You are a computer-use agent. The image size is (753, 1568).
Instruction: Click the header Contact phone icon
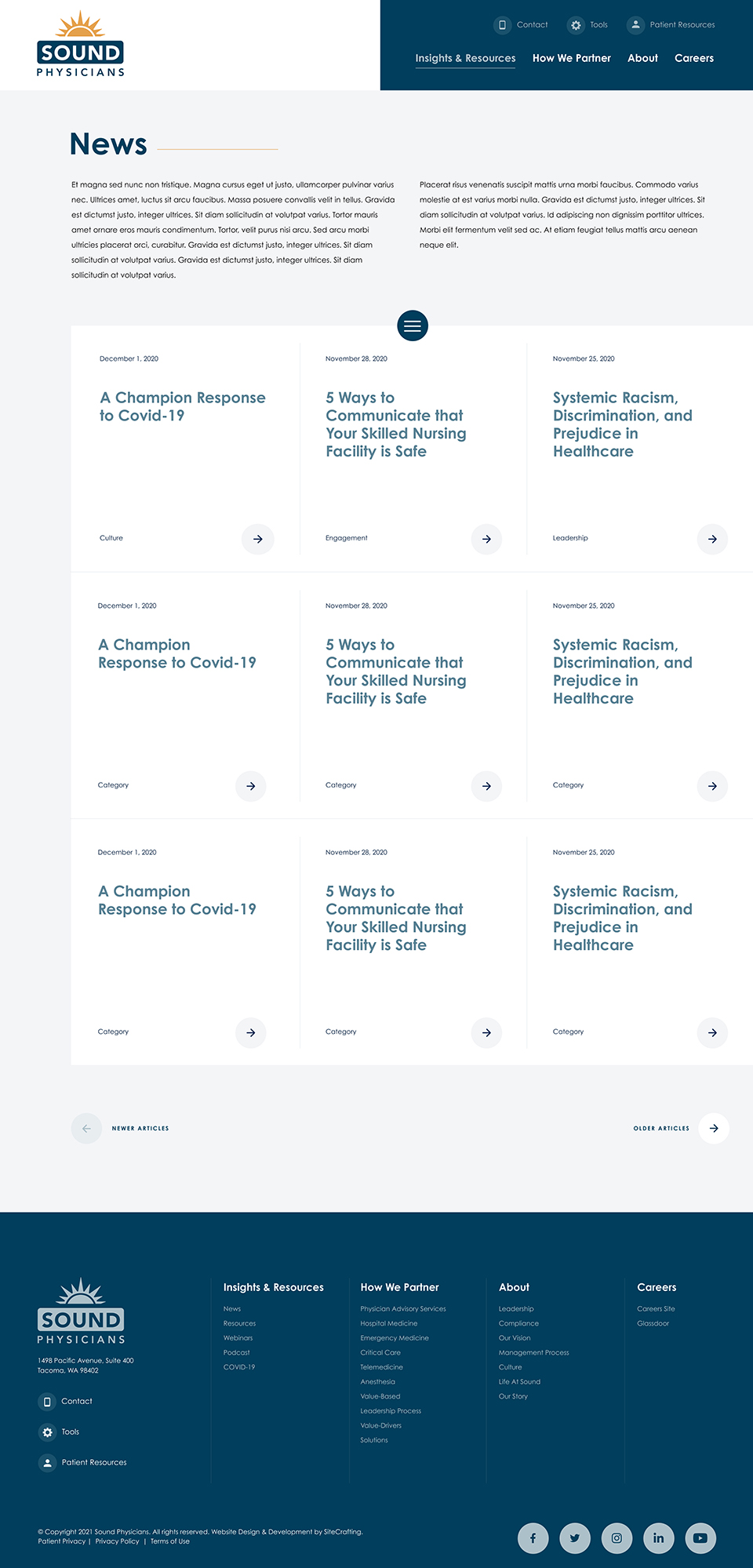click(503, 25)
